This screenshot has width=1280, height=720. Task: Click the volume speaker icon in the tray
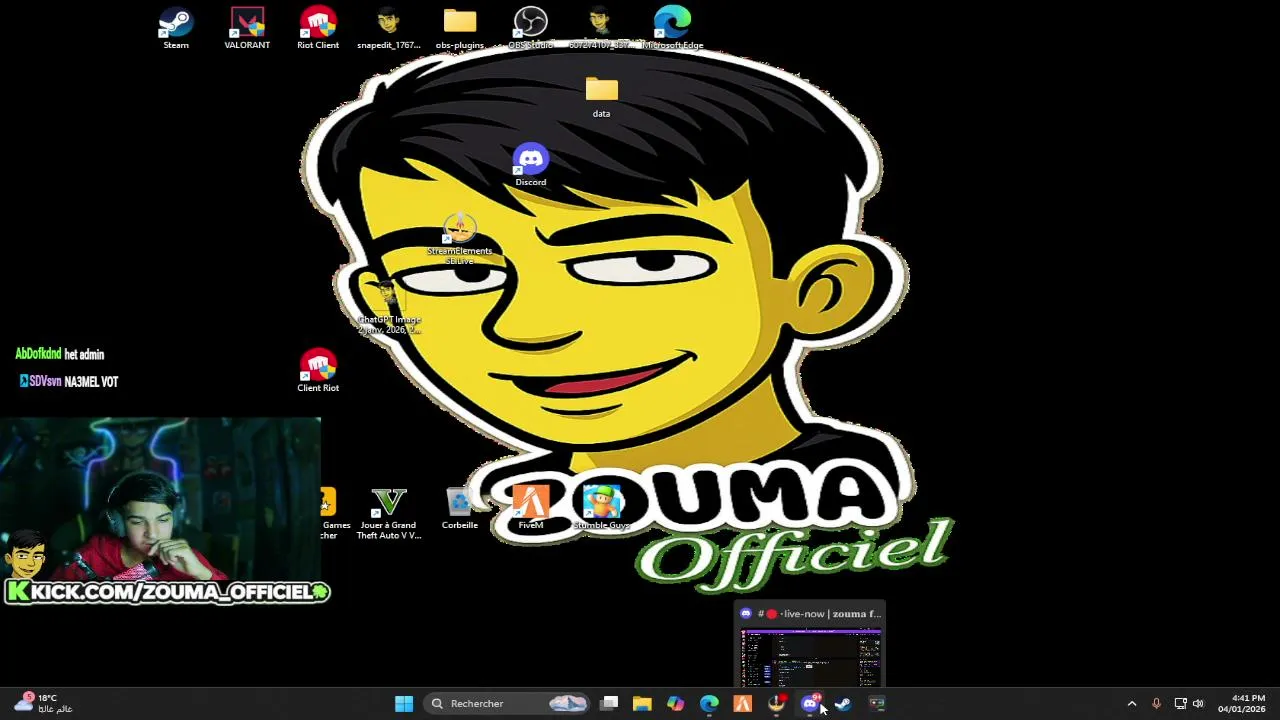click(x=1198, y=704)
